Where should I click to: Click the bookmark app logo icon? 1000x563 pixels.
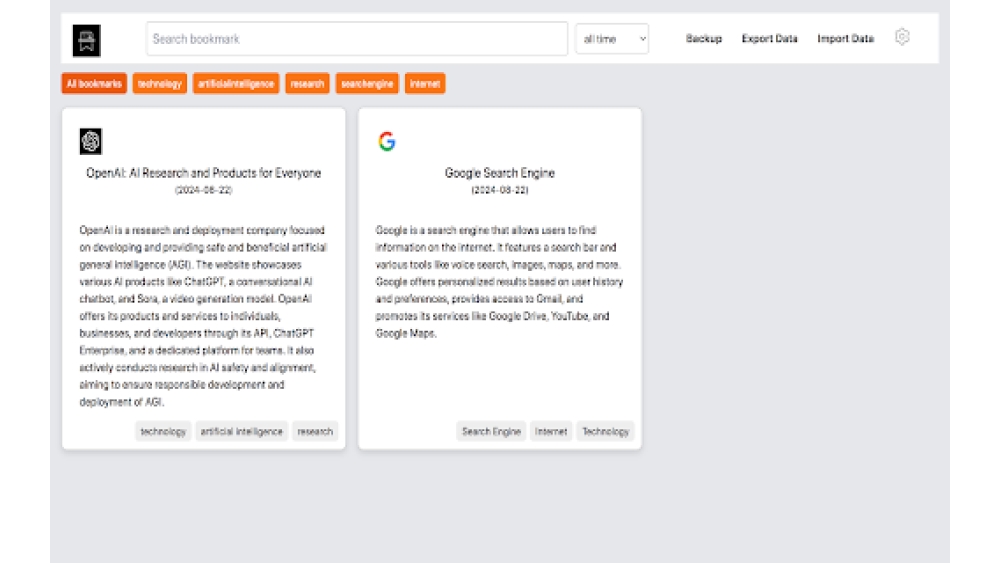click(86, 41)
